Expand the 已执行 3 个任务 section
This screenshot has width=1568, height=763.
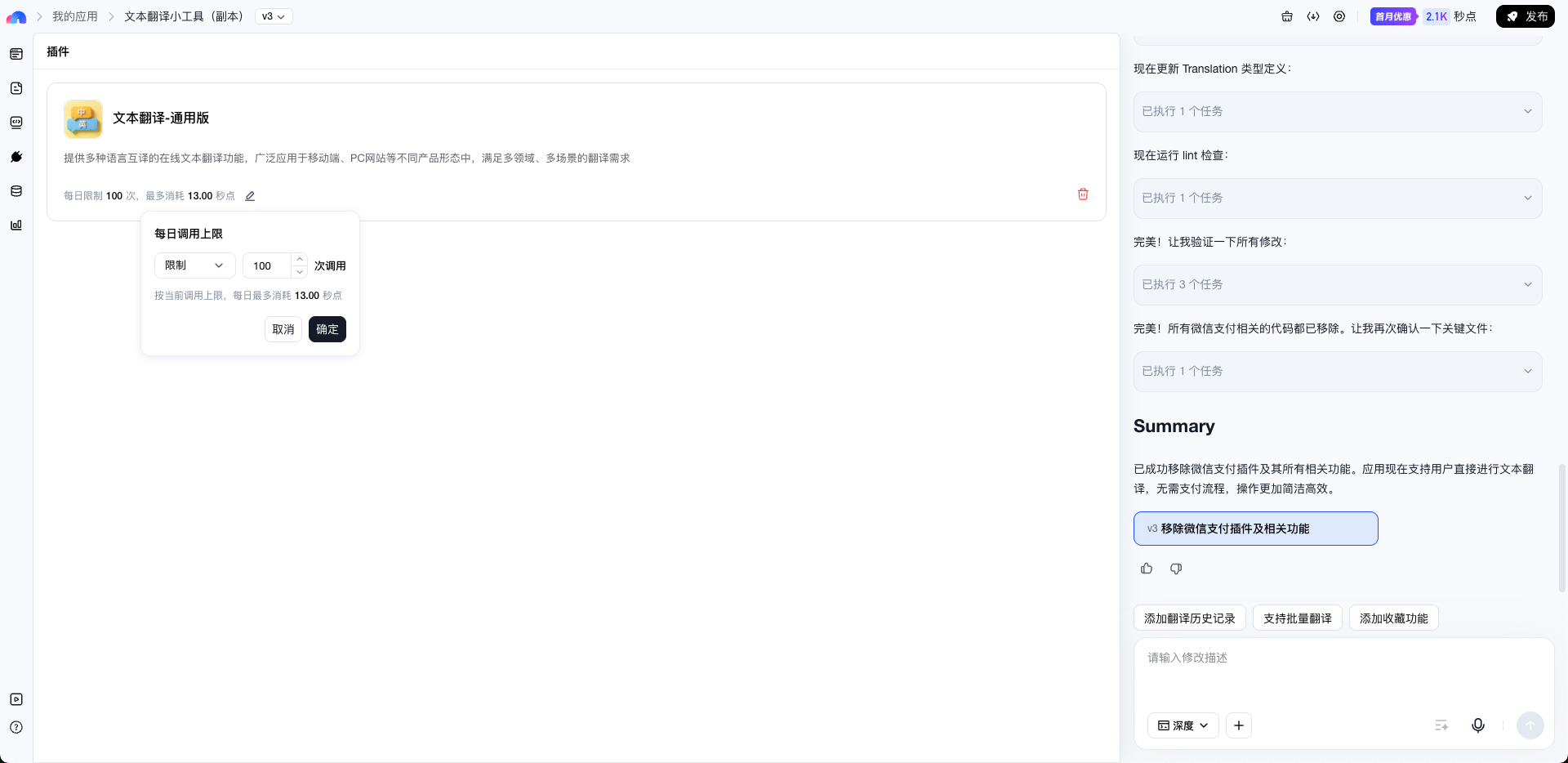pyautogui.click(x=1337, y=284)
